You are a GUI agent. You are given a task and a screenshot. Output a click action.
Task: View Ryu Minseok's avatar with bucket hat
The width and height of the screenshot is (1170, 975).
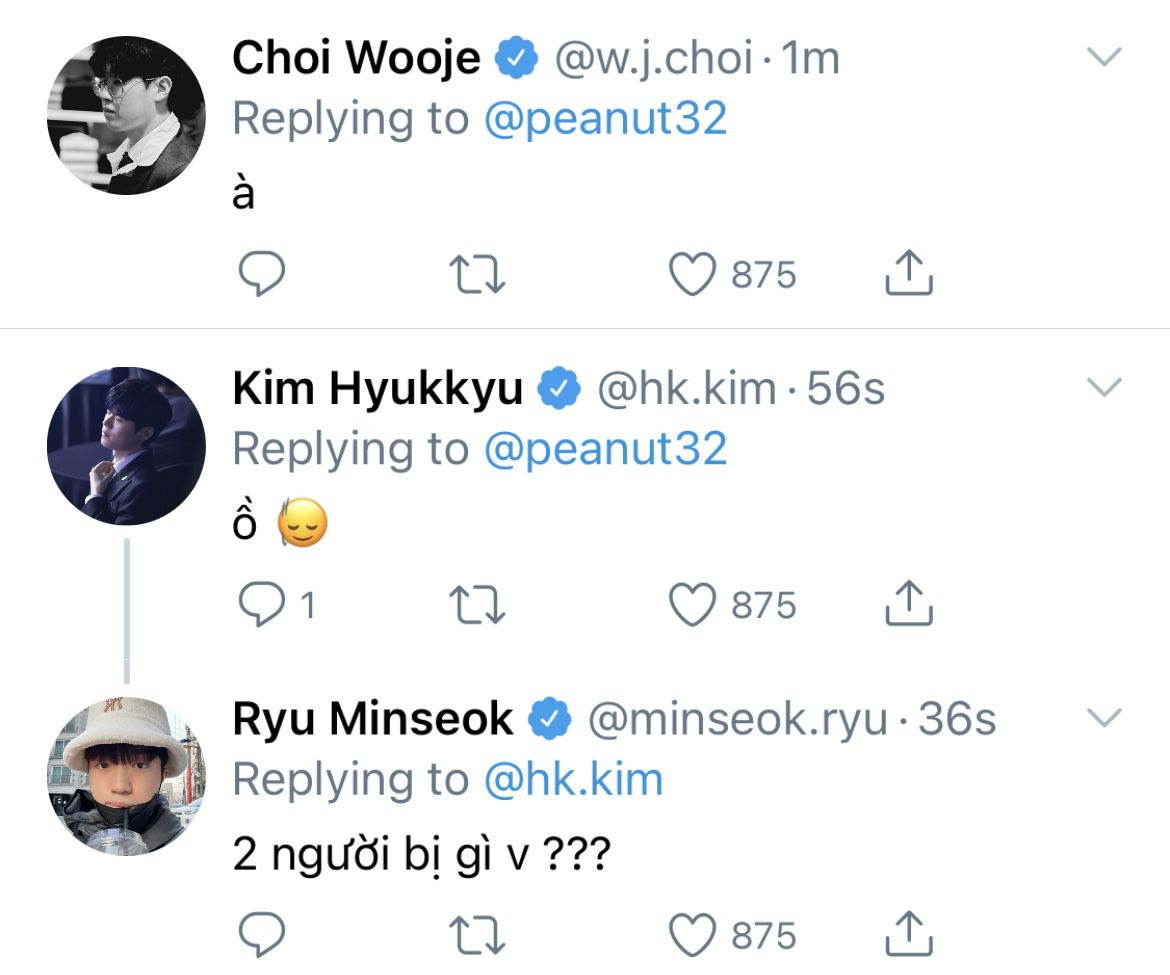click(x=126, y=776)
